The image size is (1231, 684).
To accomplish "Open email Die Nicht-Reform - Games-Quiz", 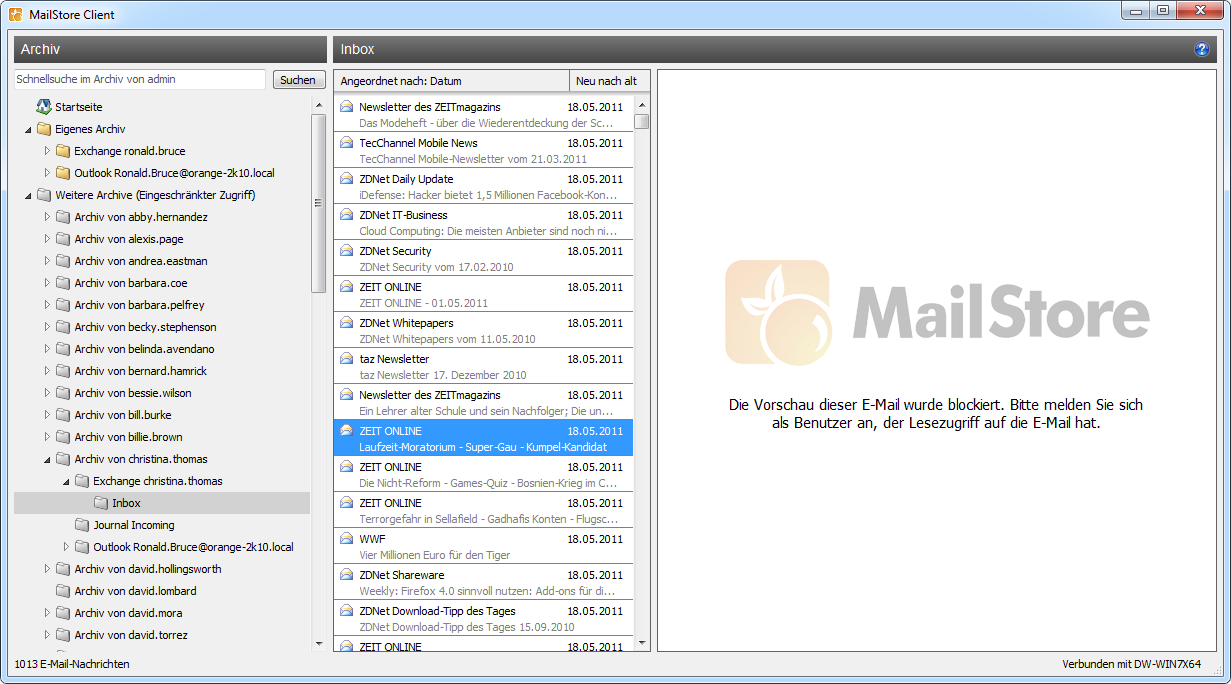I will pyautogui.click(x=484, y=474).
